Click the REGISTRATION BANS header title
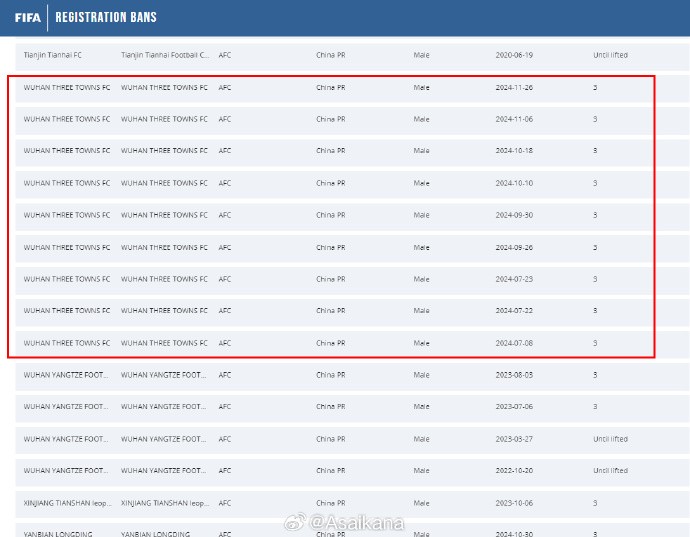This screenshot has height=537, width=690. coord(106,17)
